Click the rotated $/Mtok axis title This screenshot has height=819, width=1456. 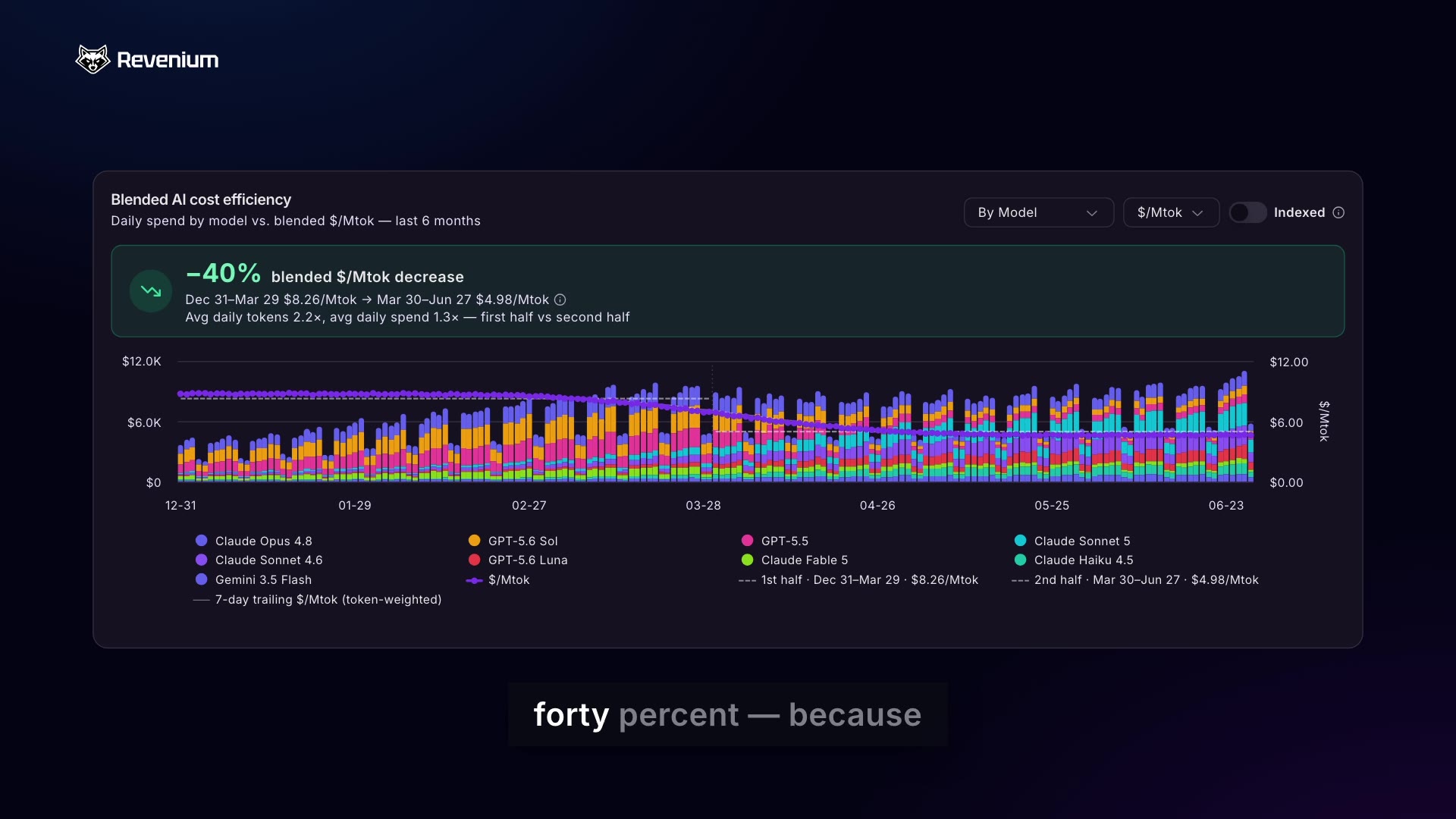[x=1324, y=422]
